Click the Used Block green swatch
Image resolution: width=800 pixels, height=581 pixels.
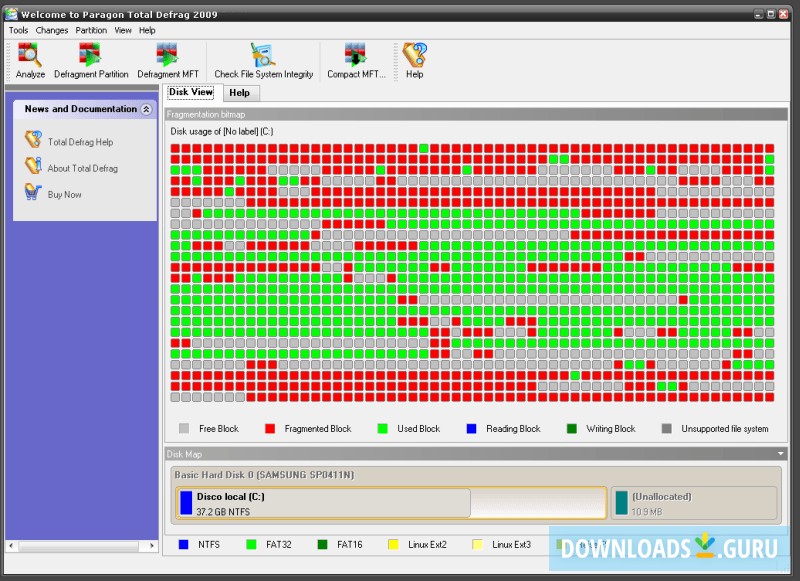click(x=382, y=428)
